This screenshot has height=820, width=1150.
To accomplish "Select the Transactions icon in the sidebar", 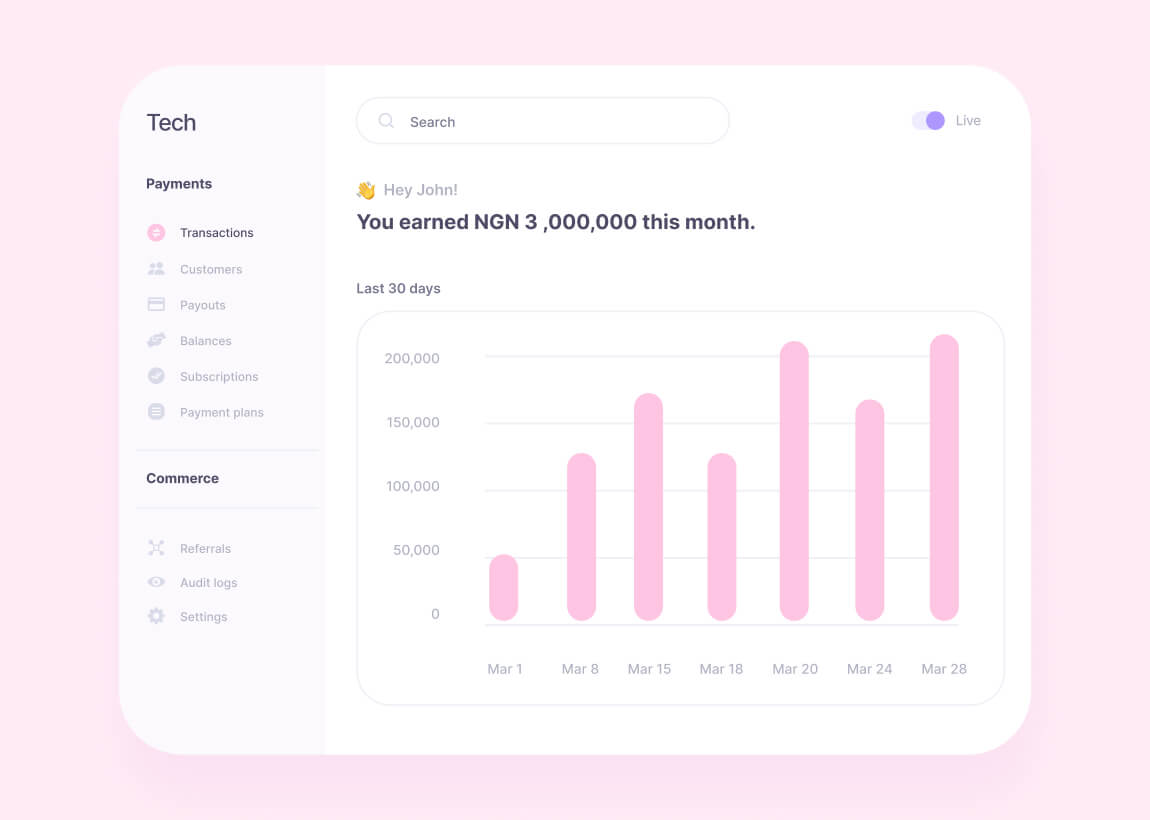I will [156, 231].
